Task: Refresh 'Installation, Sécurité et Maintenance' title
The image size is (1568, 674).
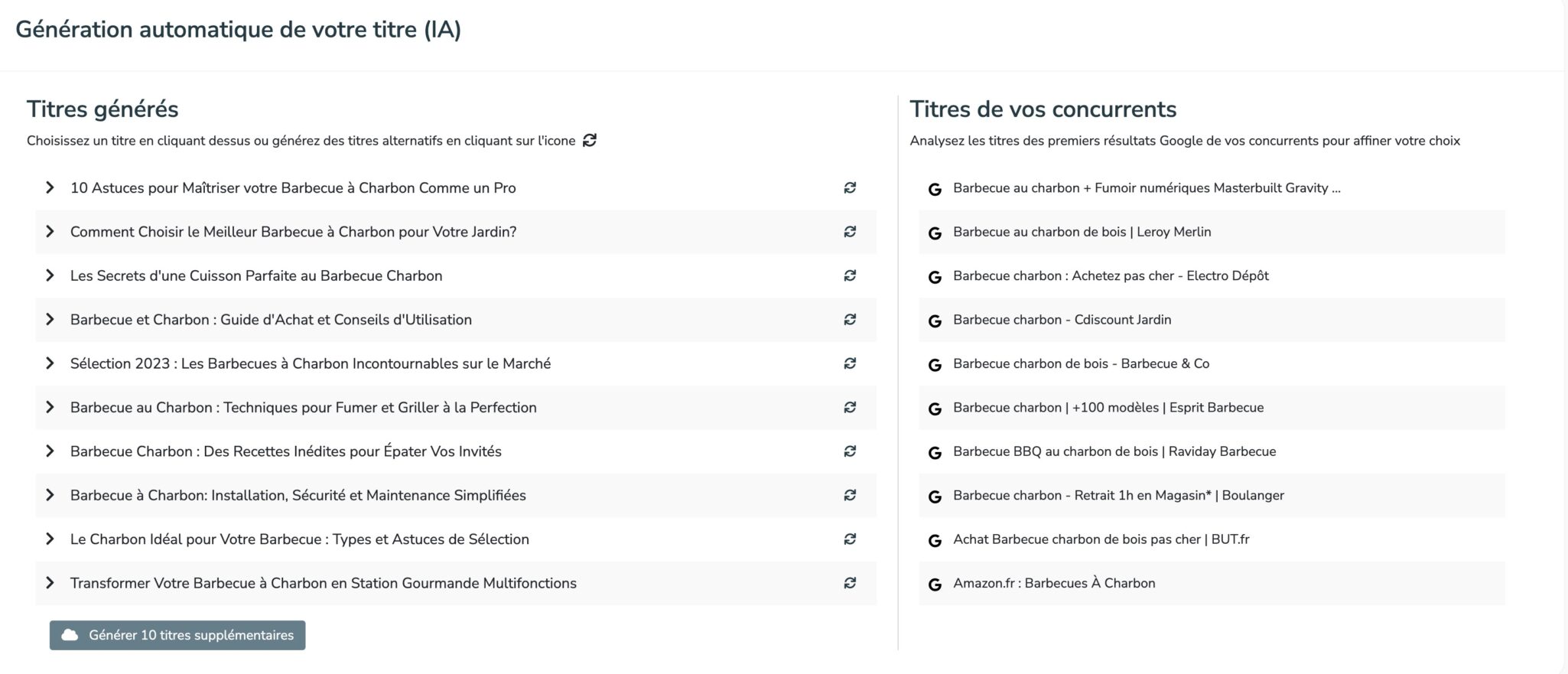Action: click(849, 496)
